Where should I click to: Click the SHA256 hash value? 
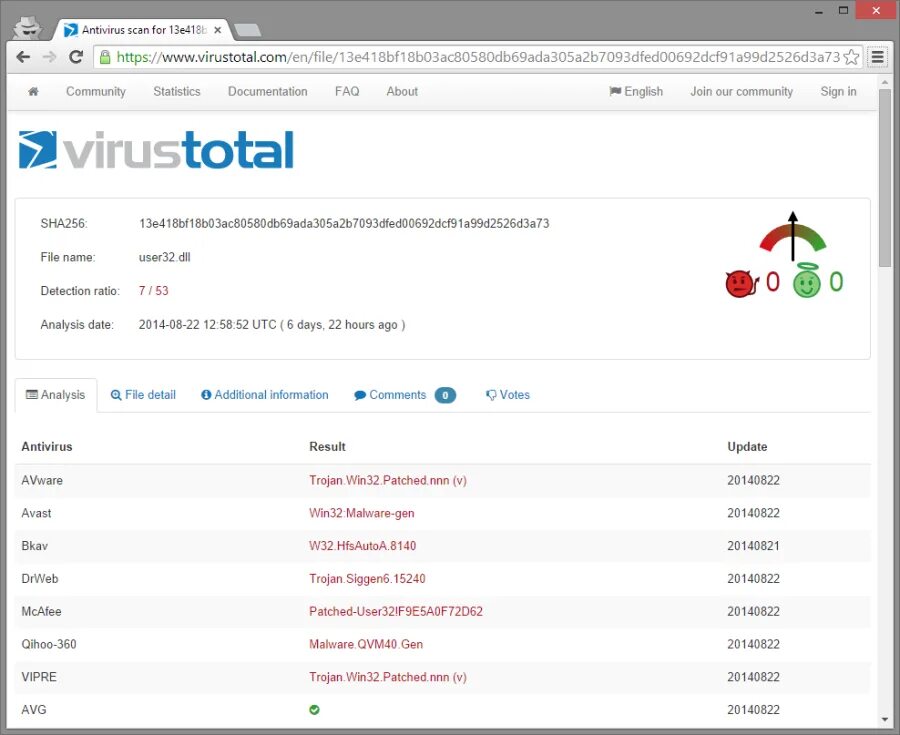[344, 224]
